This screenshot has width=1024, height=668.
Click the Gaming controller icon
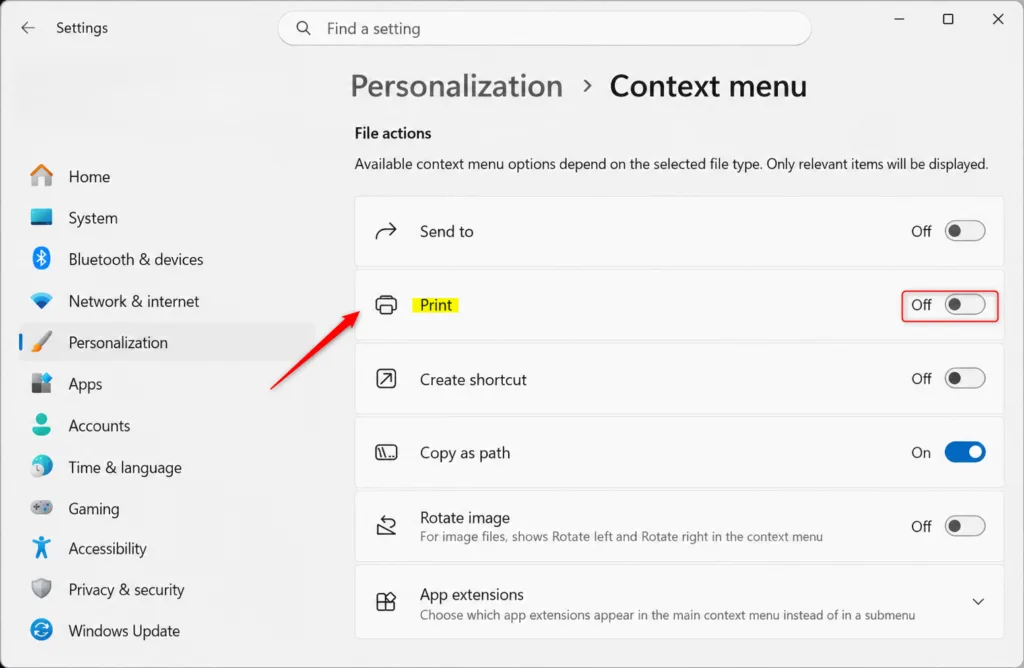pyautogui.click(x=41, y=507)
